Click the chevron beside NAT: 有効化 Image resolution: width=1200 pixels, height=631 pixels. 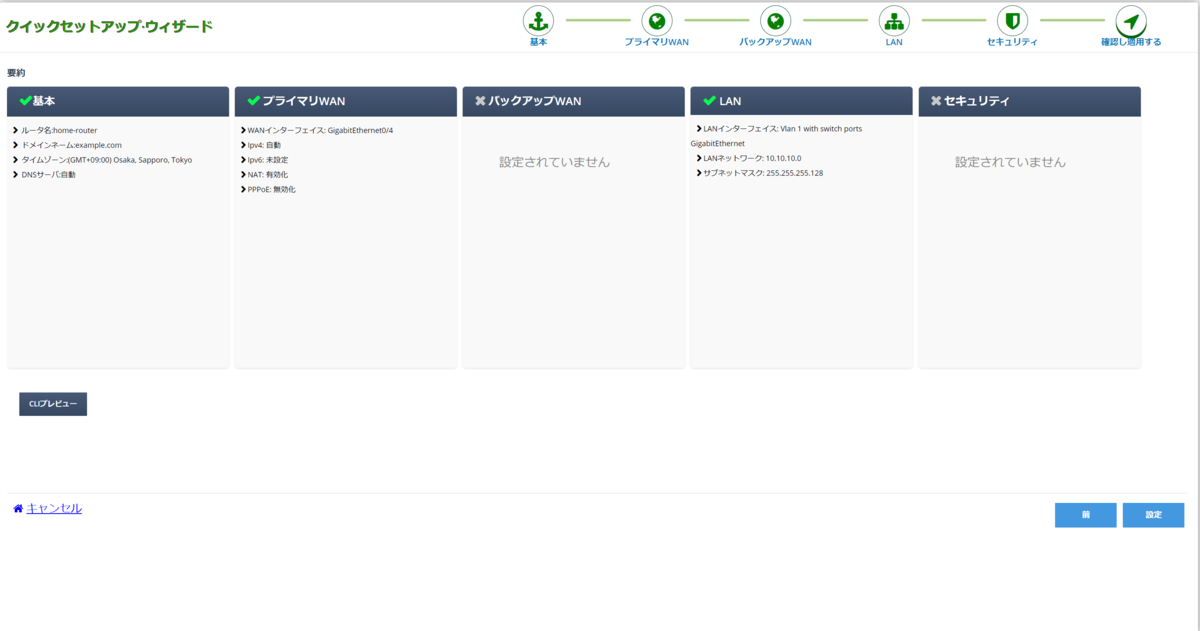click(243, 174)
